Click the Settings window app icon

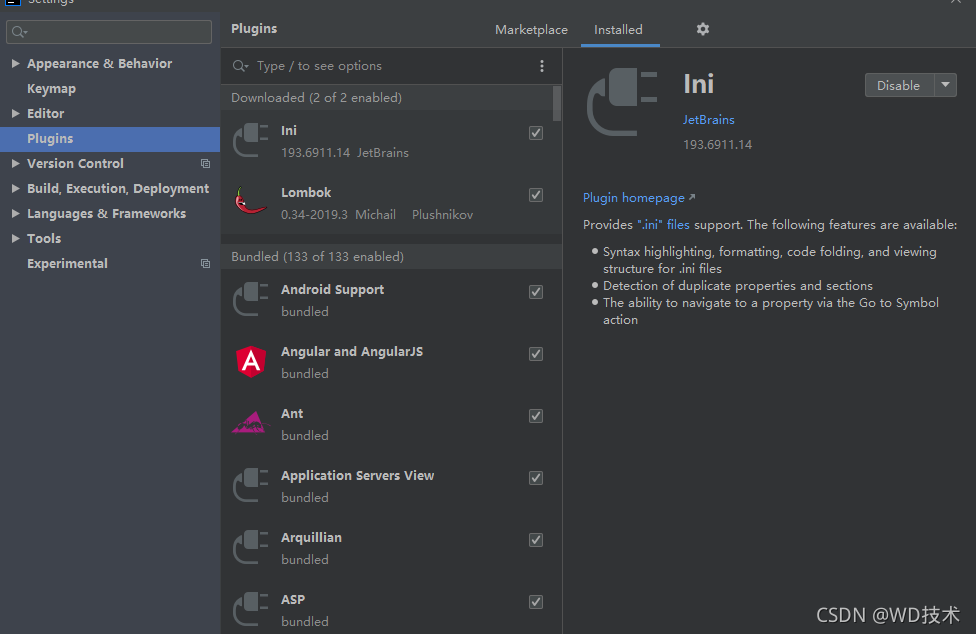12,2
